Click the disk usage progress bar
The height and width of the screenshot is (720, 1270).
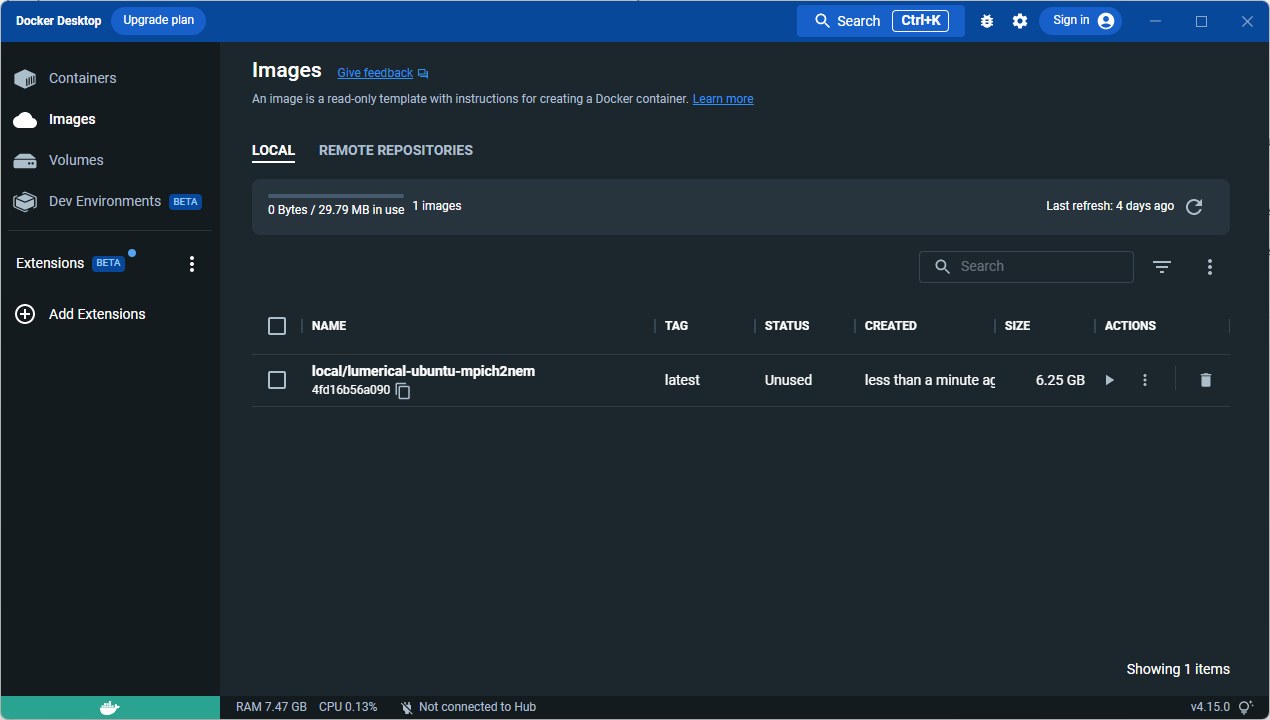click(336, 196)
